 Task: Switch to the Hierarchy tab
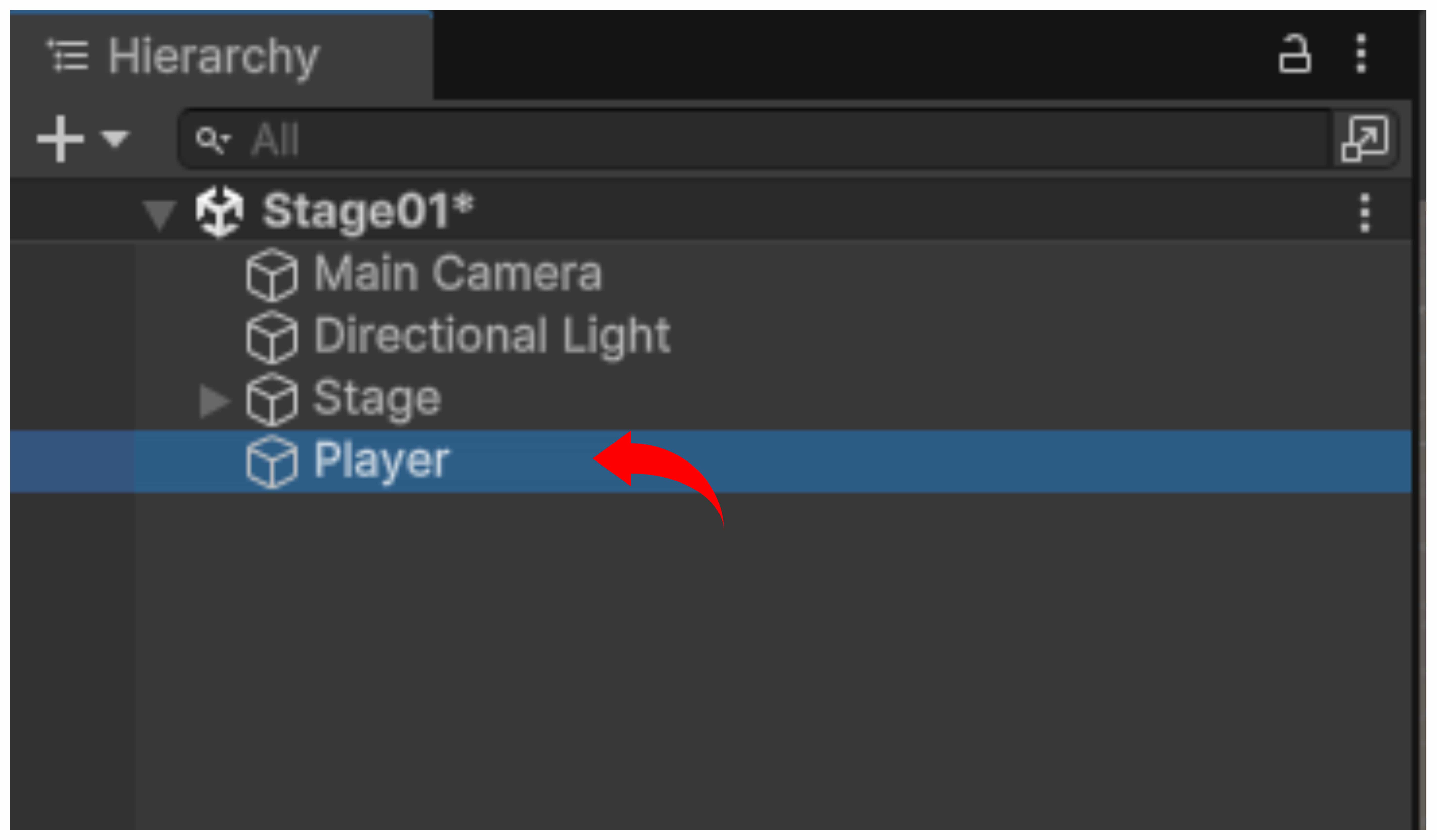point(213,56)
